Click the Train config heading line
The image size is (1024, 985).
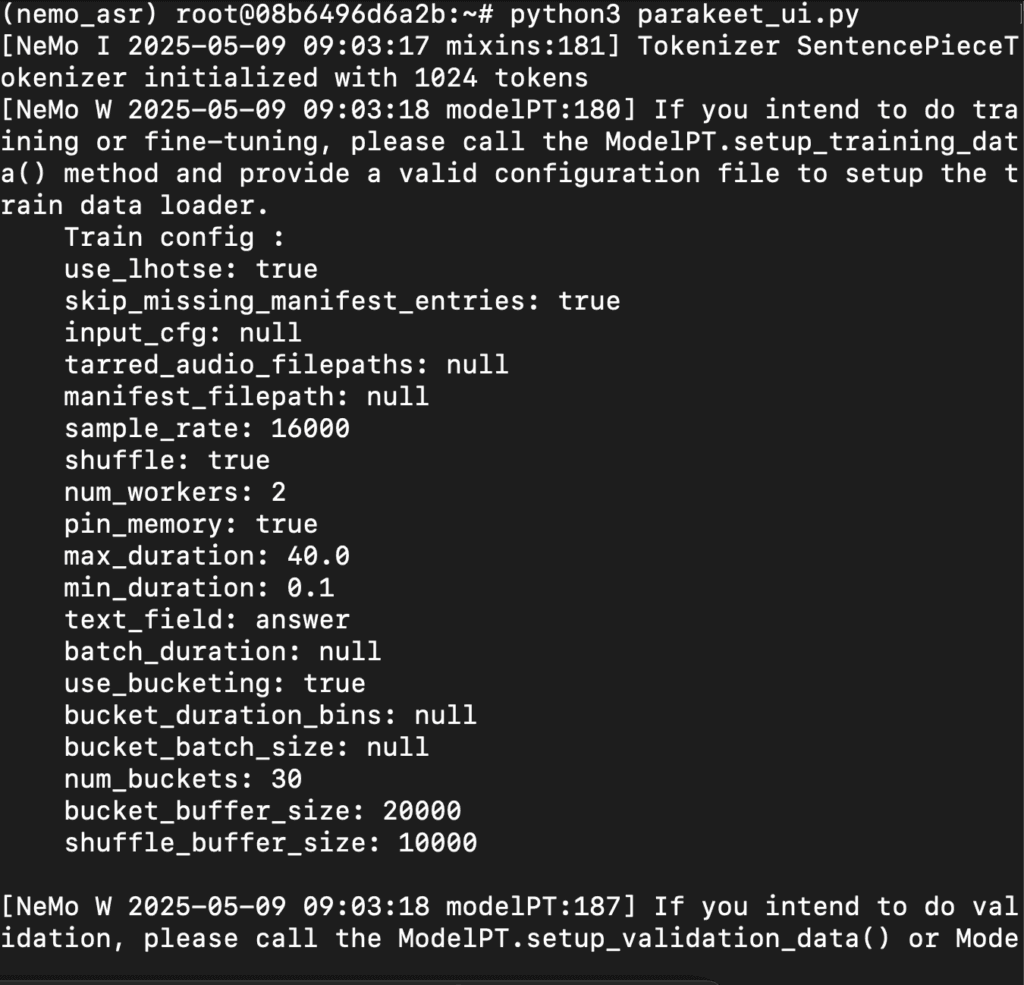coord(174,238)
